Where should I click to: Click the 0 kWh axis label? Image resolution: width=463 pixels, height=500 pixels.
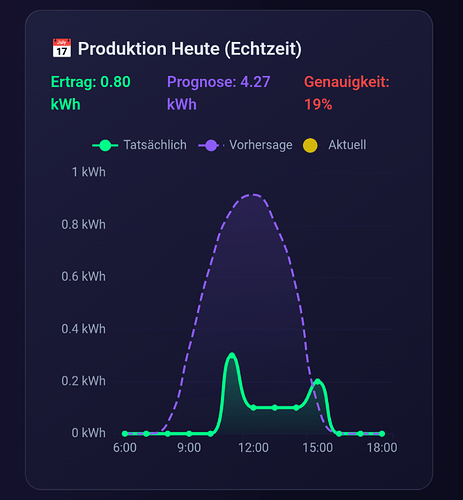[88, 433]
